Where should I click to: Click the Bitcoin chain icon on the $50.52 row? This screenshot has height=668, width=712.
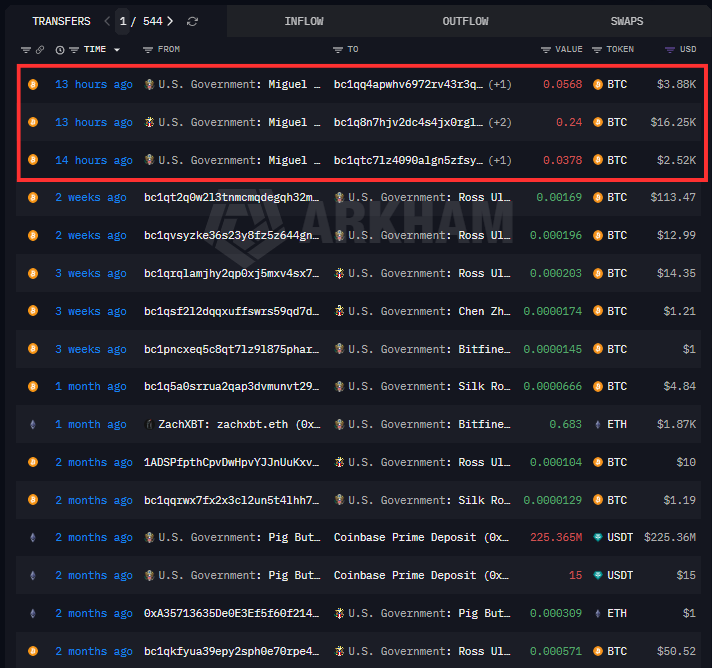(33, 651)
